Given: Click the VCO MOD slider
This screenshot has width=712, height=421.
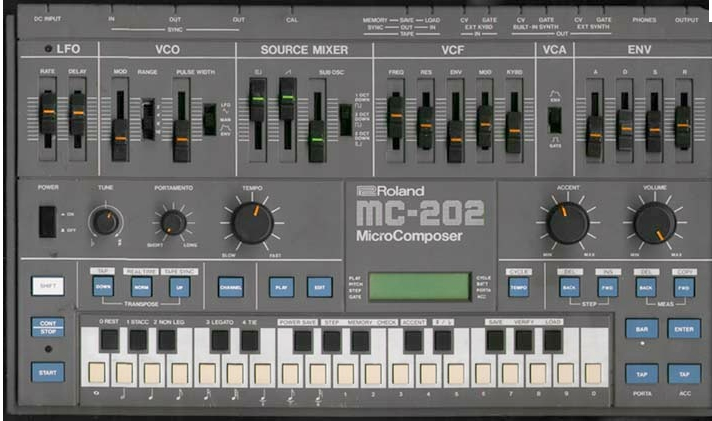Looking at the screenshot, I should 120,140.
